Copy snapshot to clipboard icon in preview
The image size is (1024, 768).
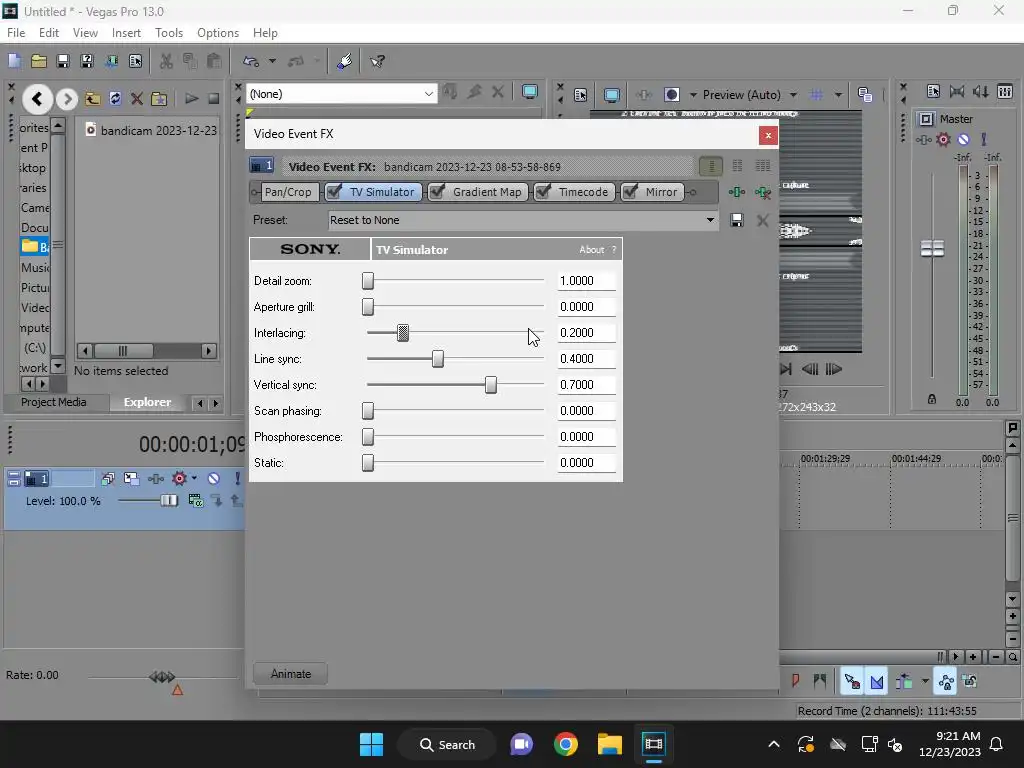(865, 95)
